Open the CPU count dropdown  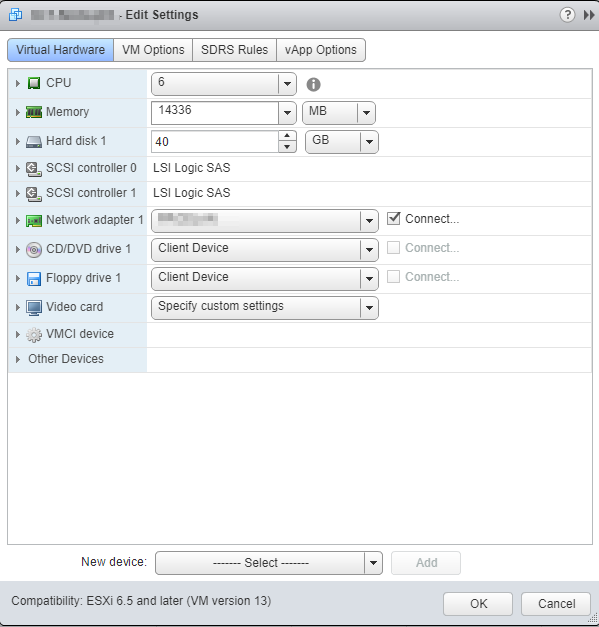coord(287,84)
